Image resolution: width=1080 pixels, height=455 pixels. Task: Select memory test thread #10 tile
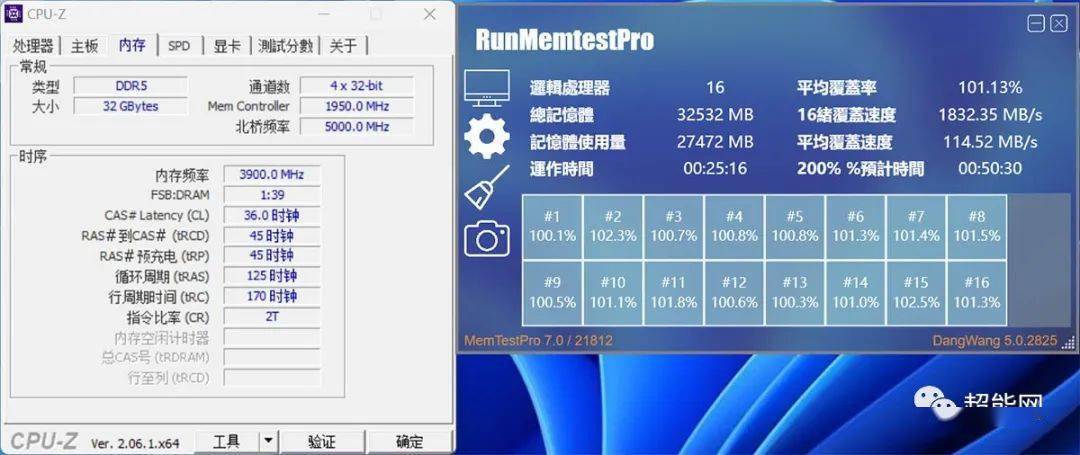613,293
